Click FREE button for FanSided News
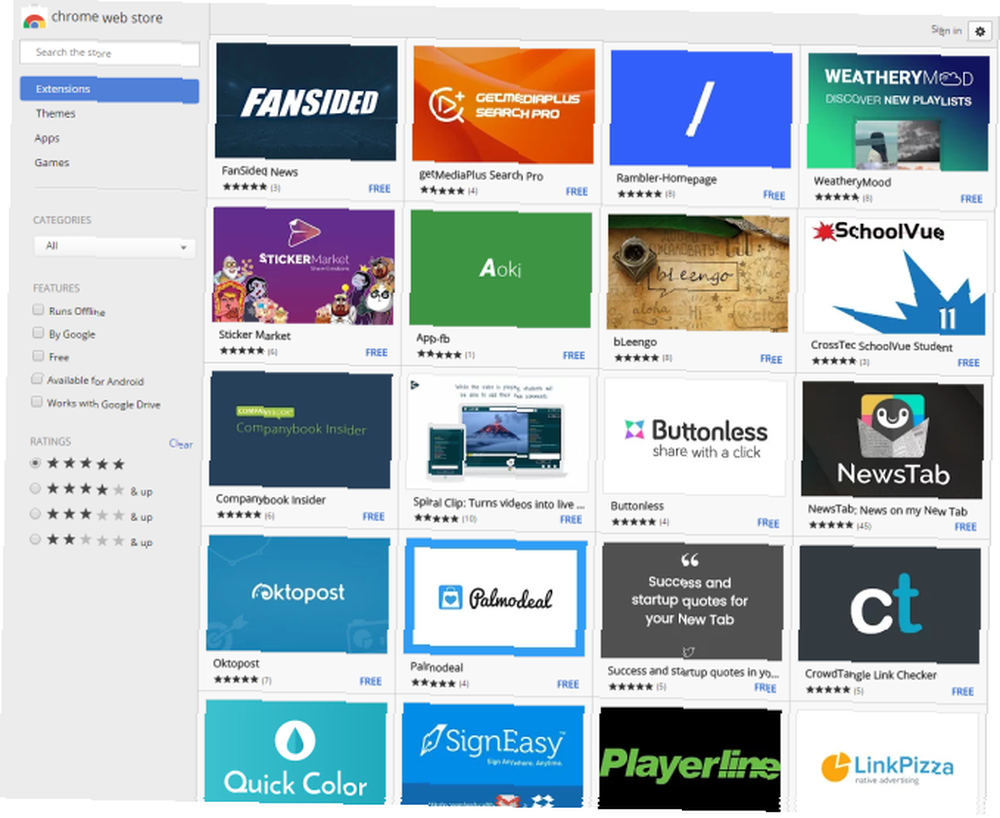1000x818 pixels. [x=379, y=189]
